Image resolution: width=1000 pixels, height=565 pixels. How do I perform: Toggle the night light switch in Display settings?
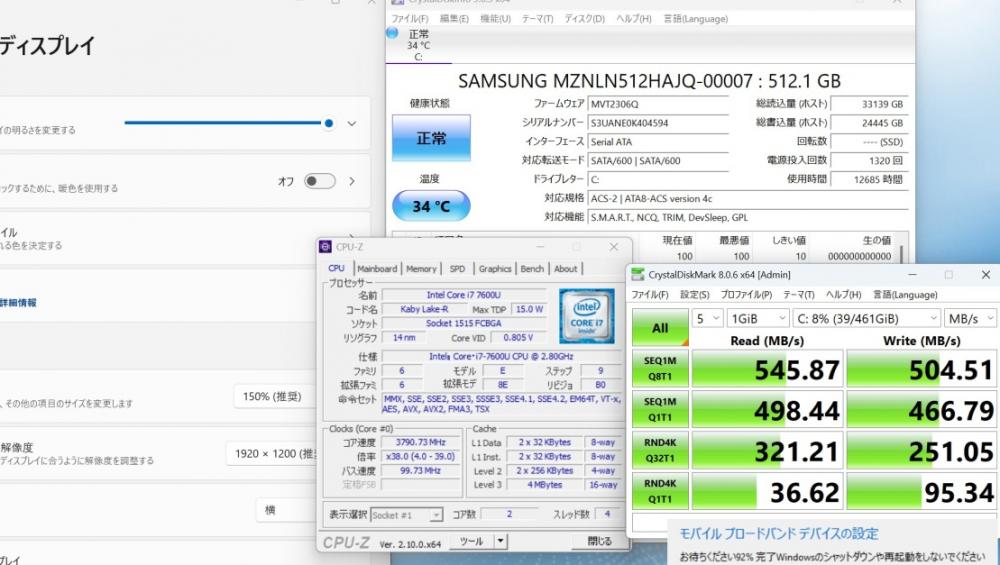320,181
